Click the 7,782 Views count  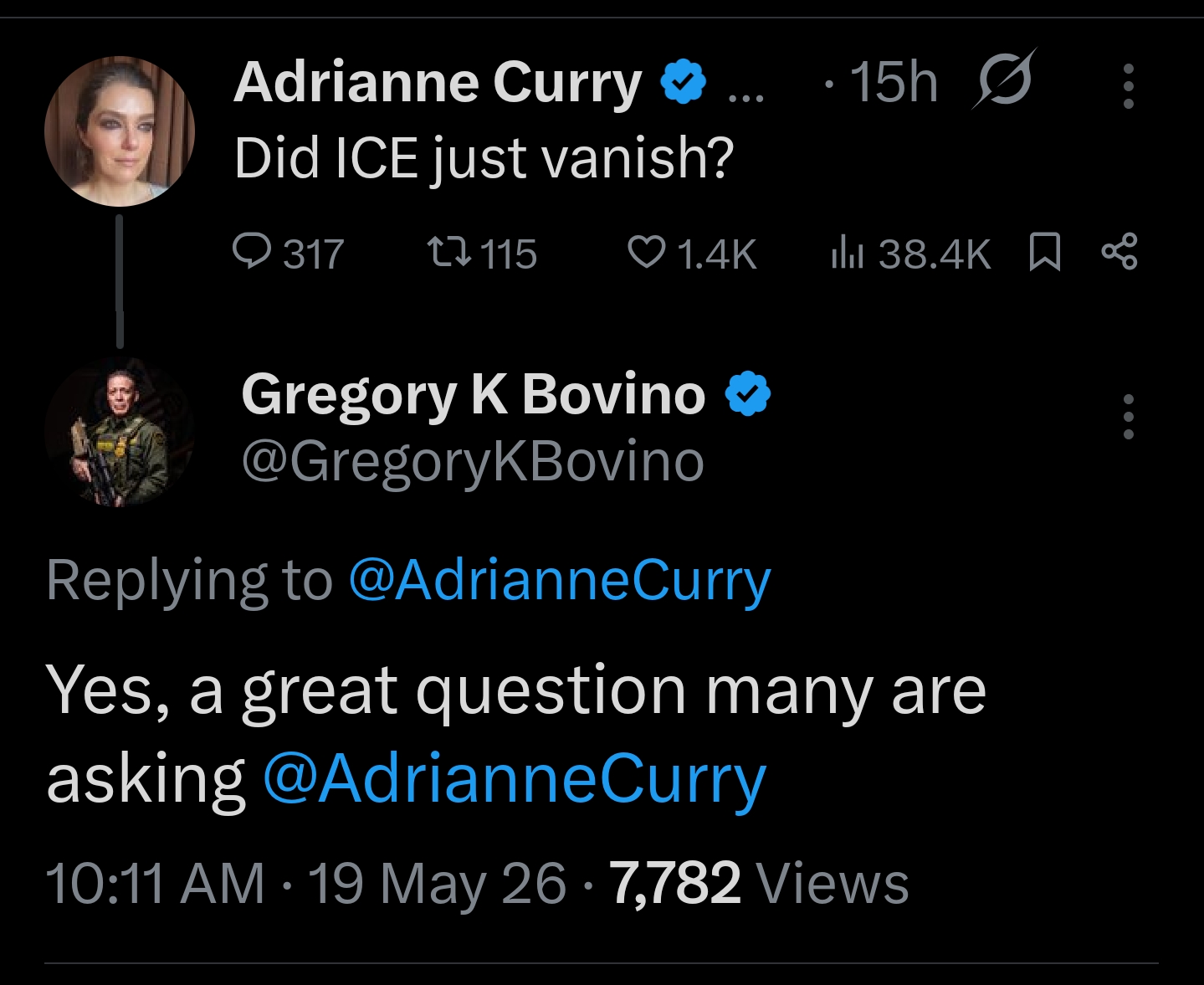point(759,884)
